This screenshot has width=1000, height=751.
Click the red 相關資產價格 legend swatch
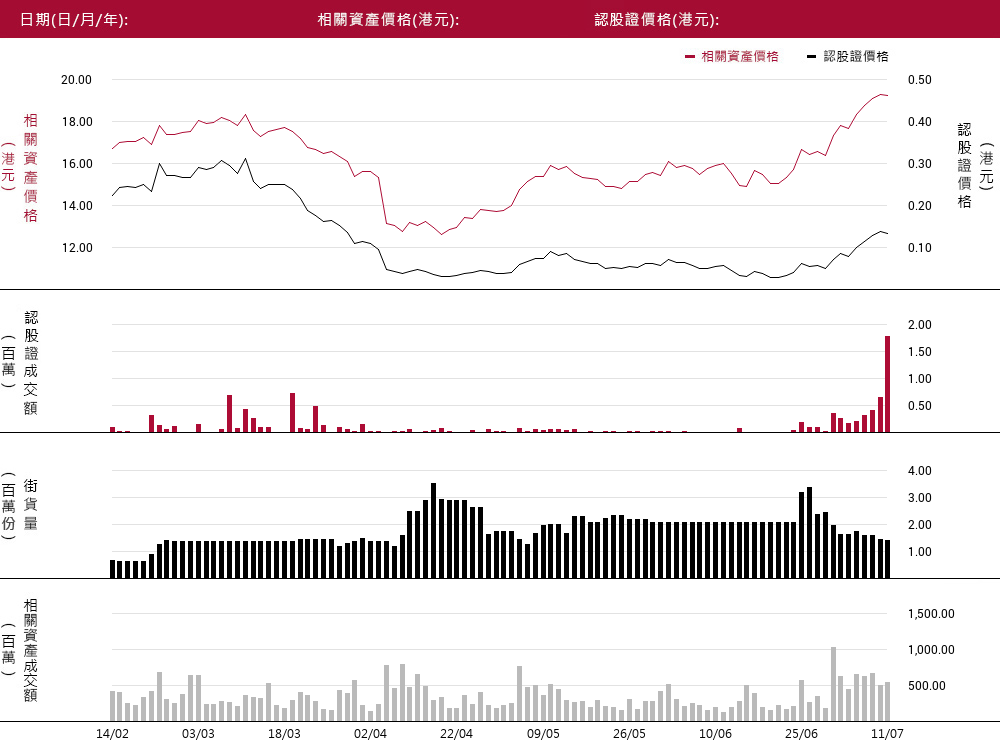tap(689, 57)
